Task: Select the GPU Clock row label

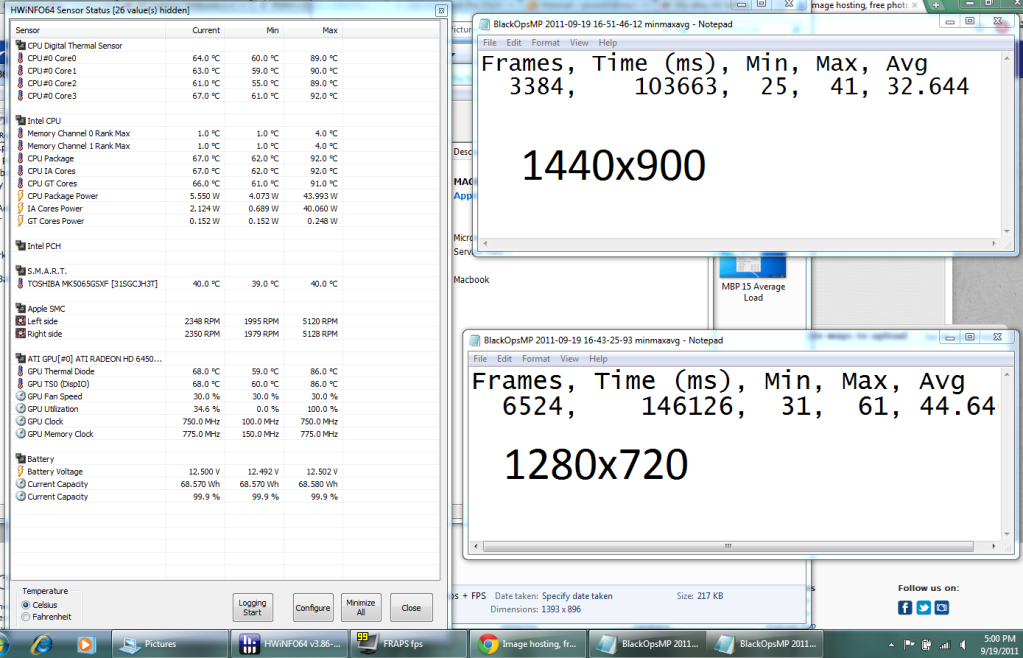Action: click(x=45, y=421)
